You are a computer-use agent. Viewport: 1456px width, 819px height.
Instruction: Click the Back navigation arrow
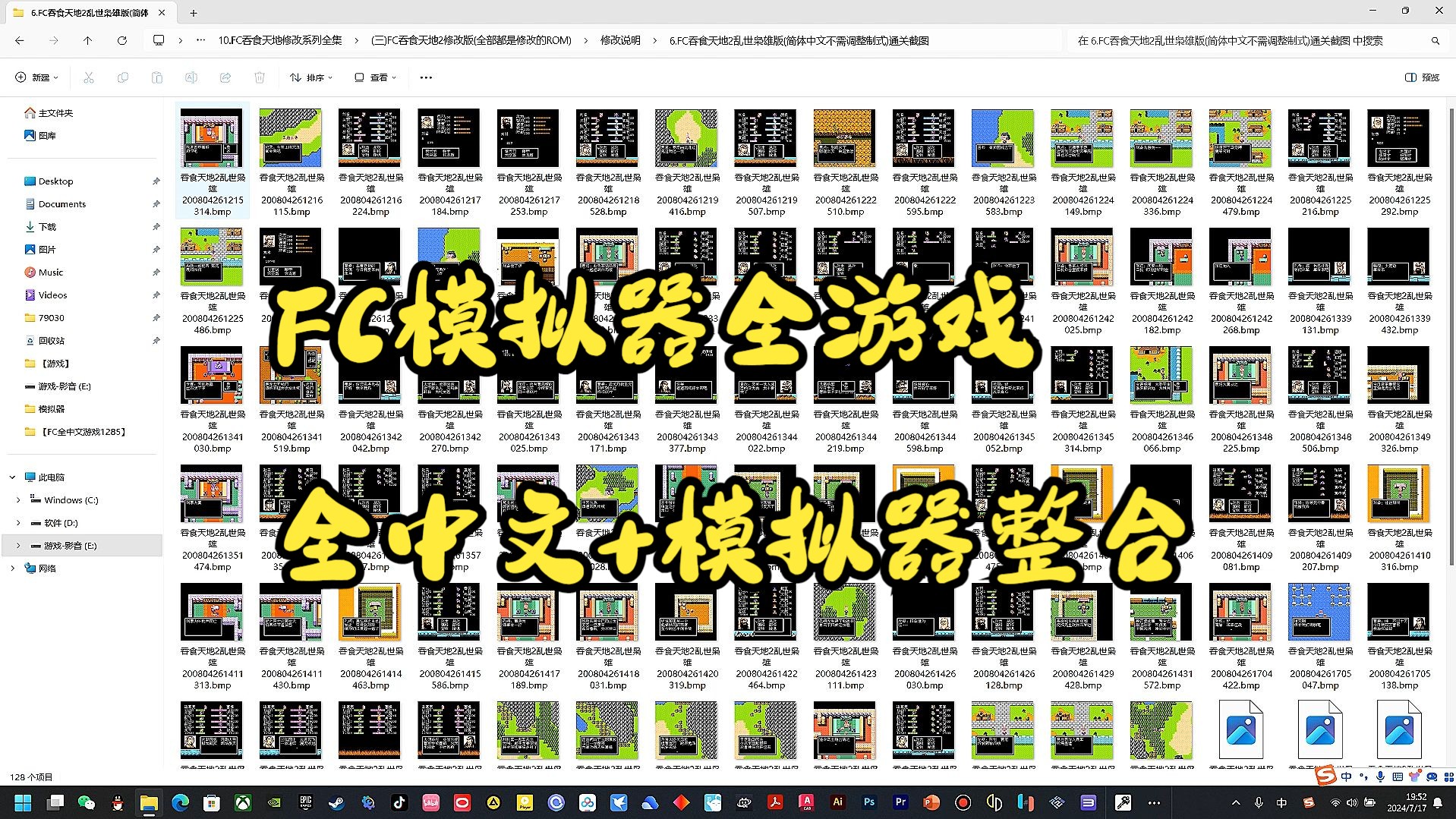tap(20, 40)
